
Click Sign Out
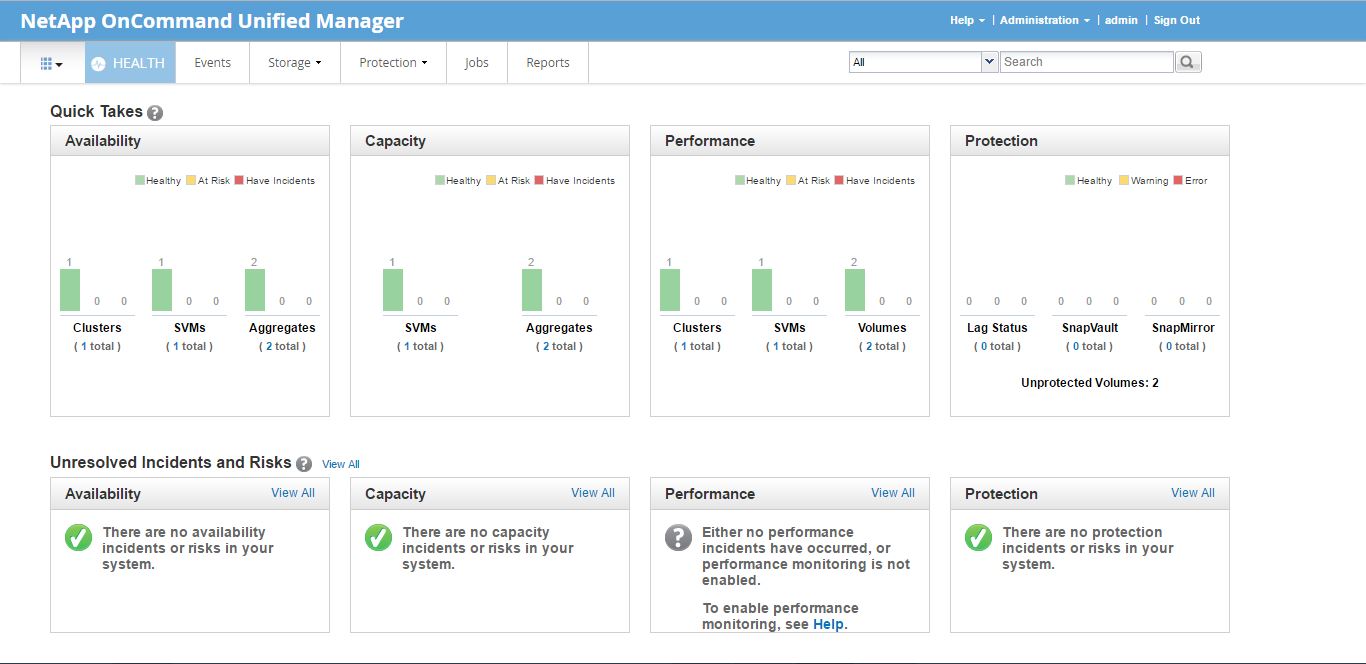point(1176,19)
